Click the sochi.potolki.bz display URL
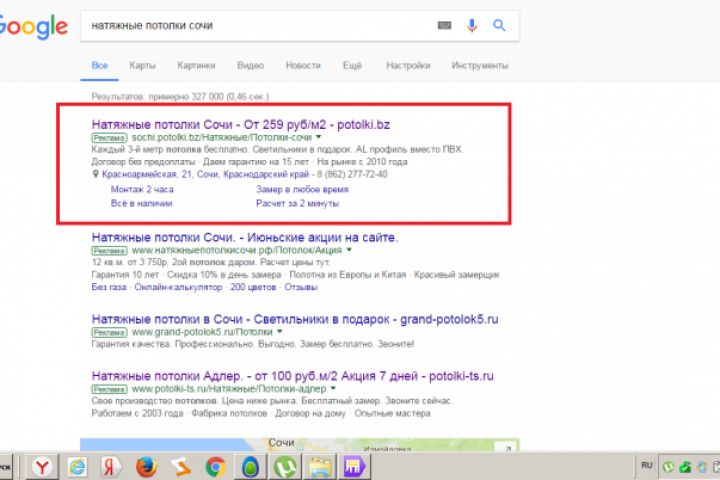The image size is (720, 480). (221, 137)
